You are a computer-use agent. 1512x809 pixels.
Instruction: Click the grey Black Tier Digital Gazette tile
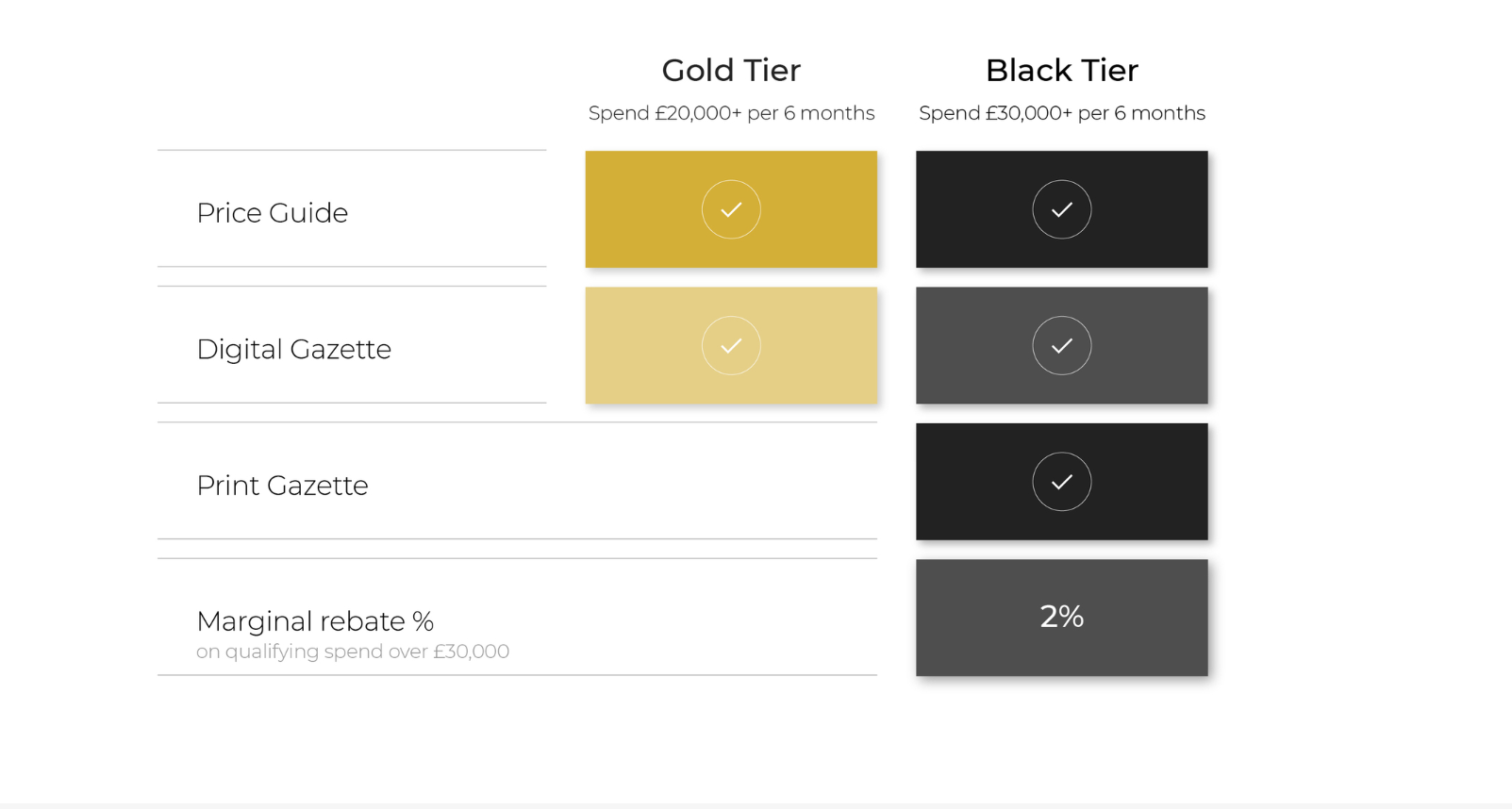1062,345
